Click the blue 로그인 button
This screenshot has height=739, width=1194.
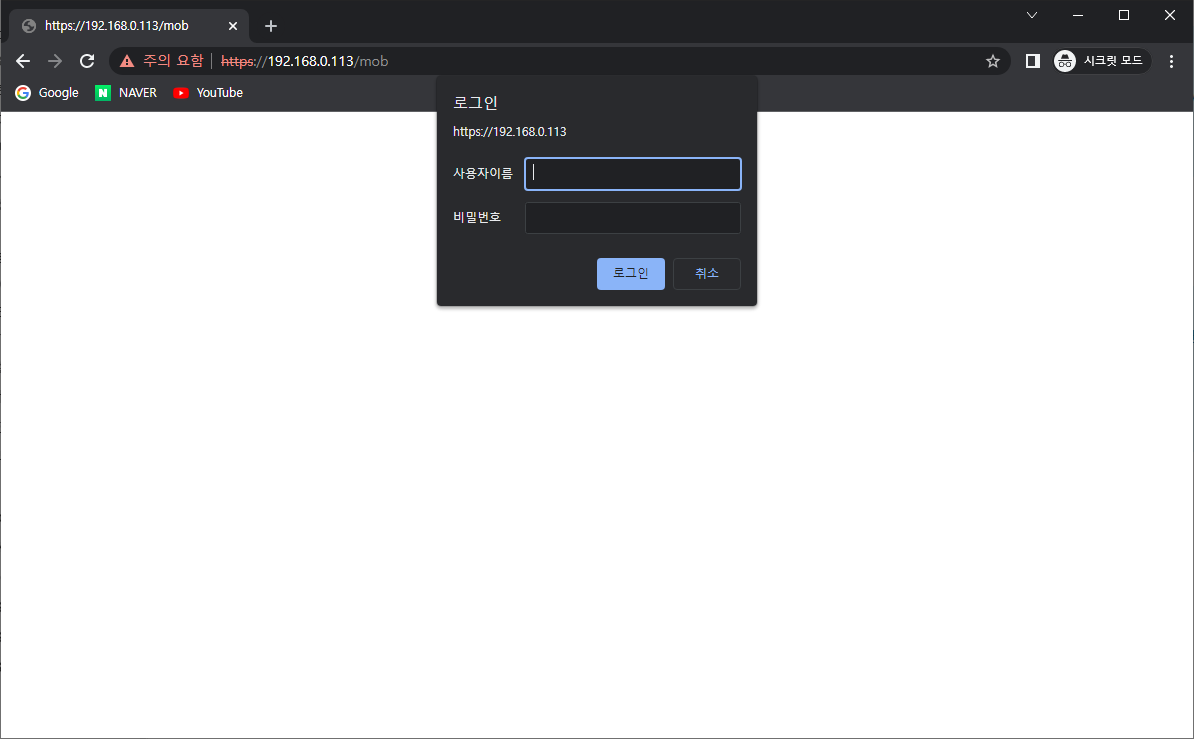click(x=631, y=274)
